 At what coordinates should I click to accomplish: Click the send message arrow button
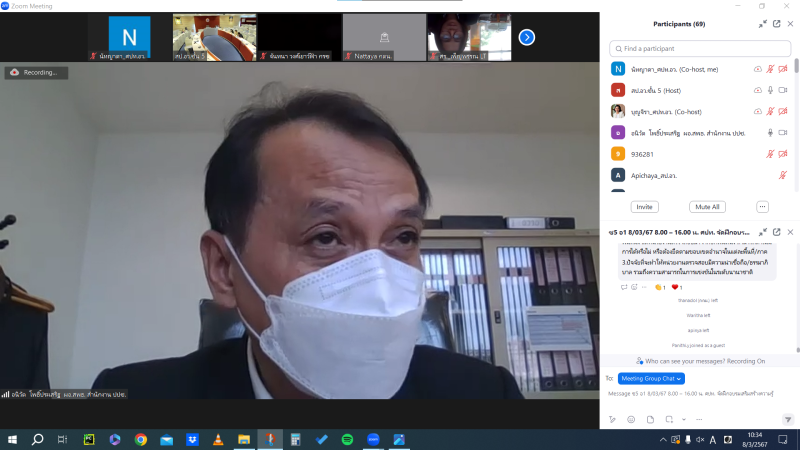click(788, 419)
